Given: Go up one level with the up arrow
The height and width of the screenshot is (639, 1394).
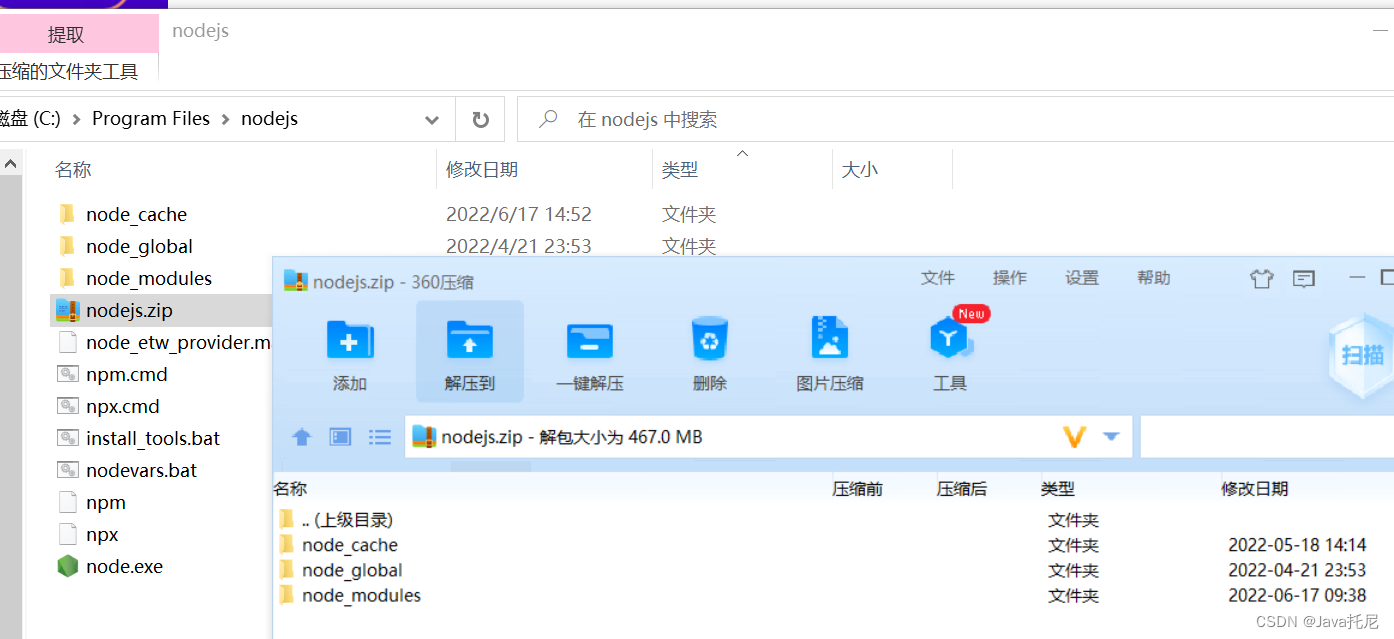Looking at the screenshot, I should 301,437.
